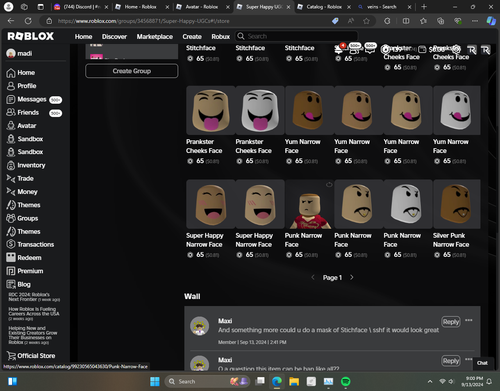
Task: Open Punk Narrow Face with red-shirt avatar
Action: [x=309, y=204]
